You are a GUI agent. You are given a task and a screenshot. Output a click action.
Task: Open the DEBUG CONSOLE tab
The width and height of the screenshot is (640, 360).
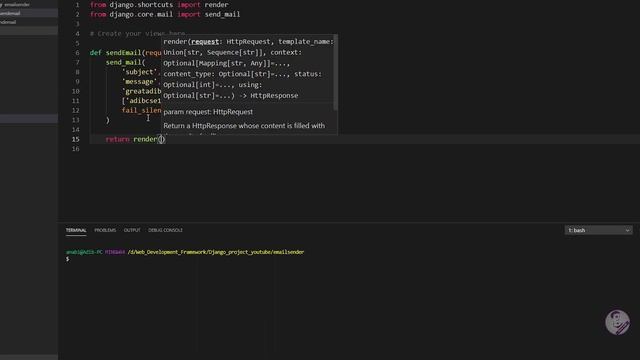point(165,230)
